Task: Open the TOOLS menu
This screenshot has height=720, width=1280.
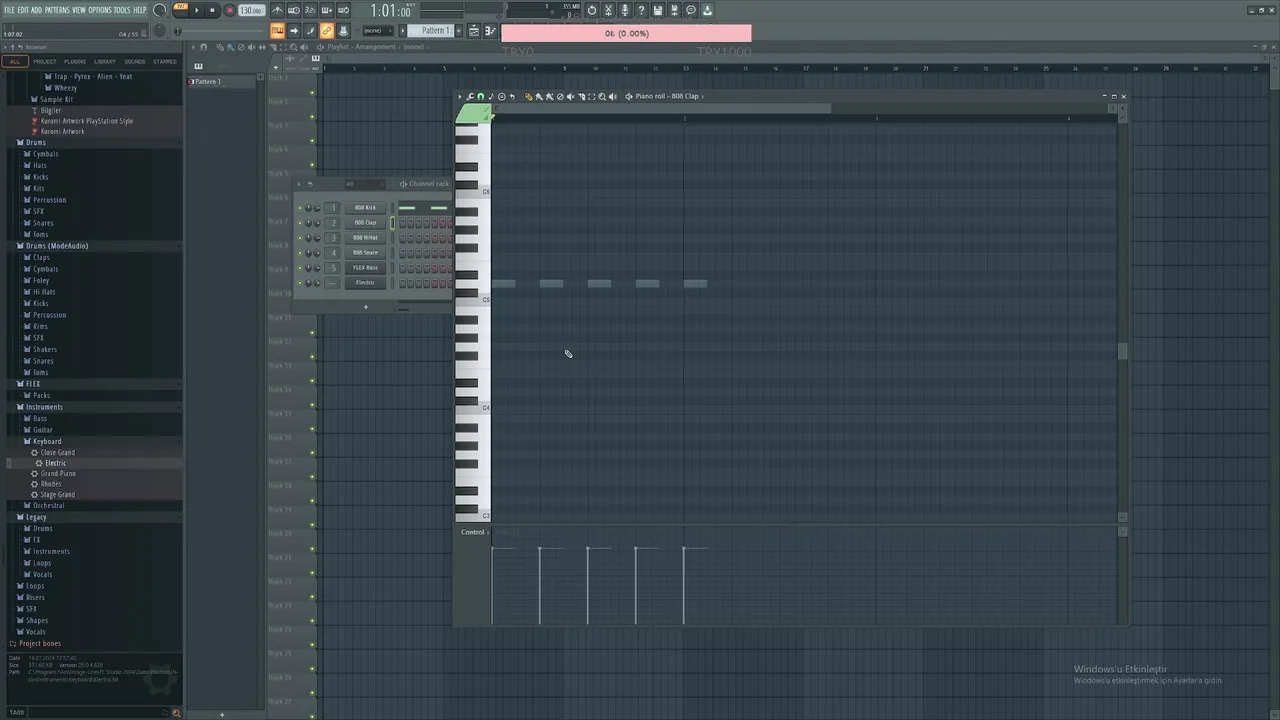Action: (x=122, y=10)
